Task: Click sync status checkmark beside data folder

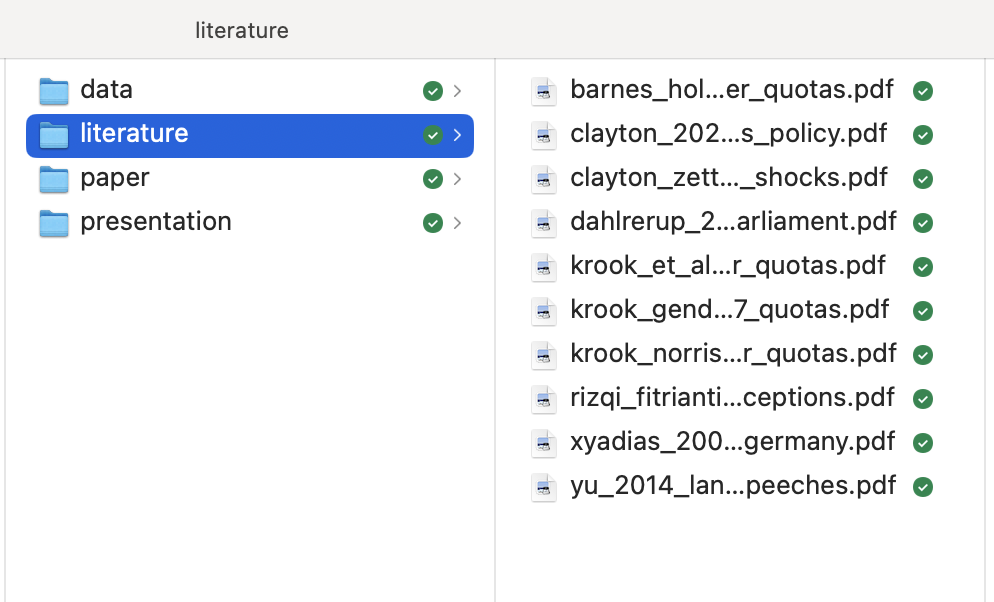Action: tap(432, 91)
